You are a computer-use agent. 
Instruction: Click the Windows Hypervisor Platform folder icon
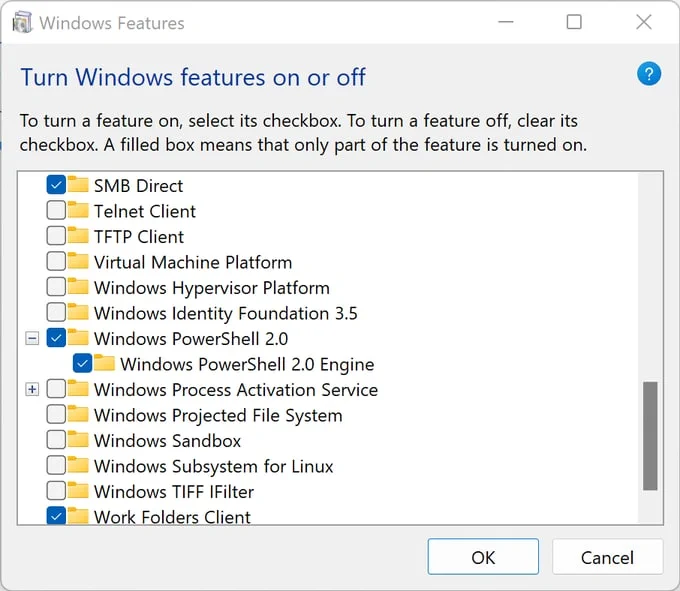(78, 286)
